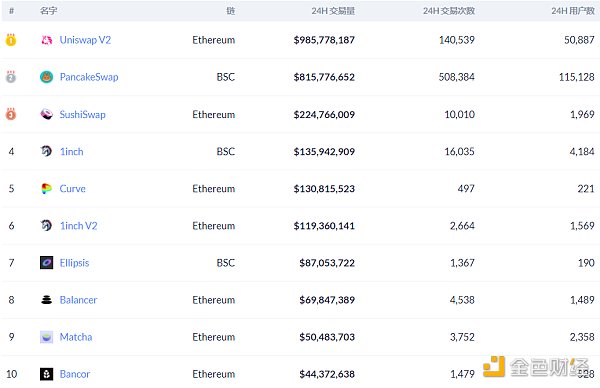600x388 pixels.
Task: Sort by 24H用户数 column header
Action: click(x=573, y=11)
